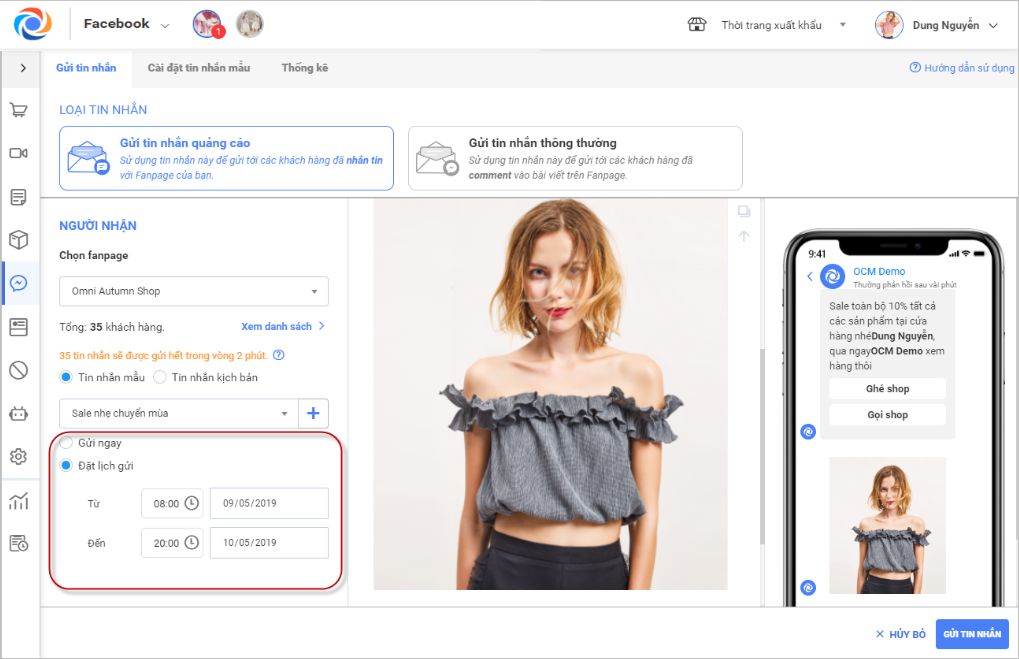
Task: Open the chatbot sidebar icon
Action: 19,413
